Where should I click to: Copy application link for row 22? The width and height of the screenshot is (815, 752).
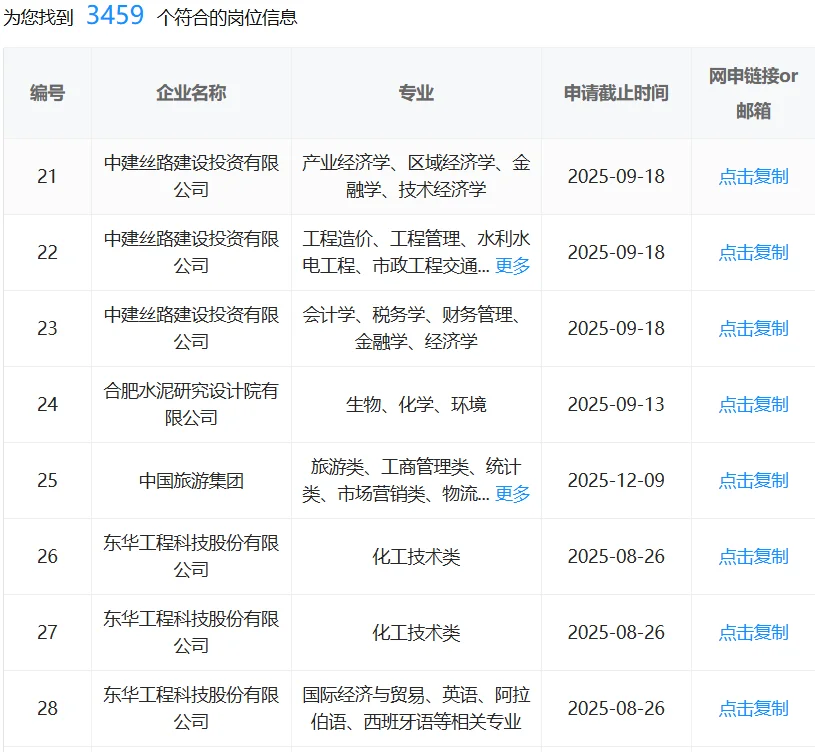[x=753, y=253]
